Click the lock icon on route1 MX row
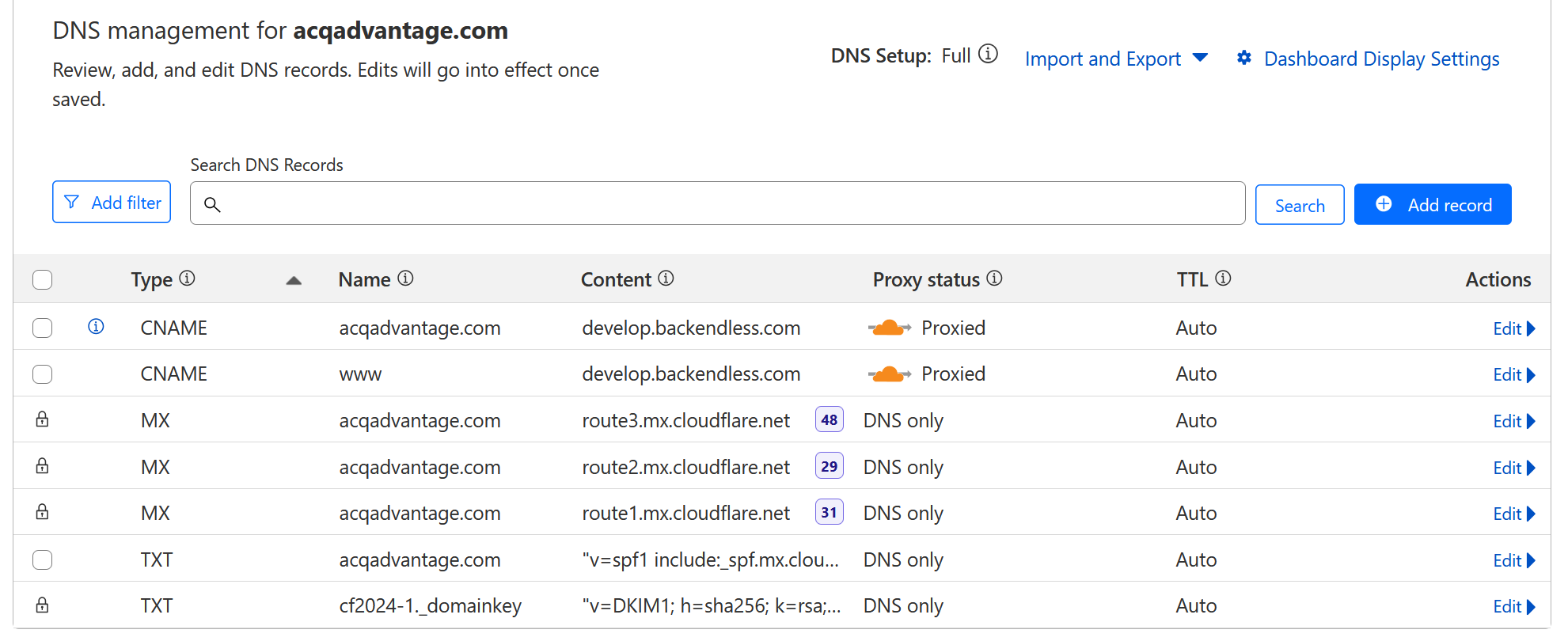1568x641 pixels. [x=42, y=512]
